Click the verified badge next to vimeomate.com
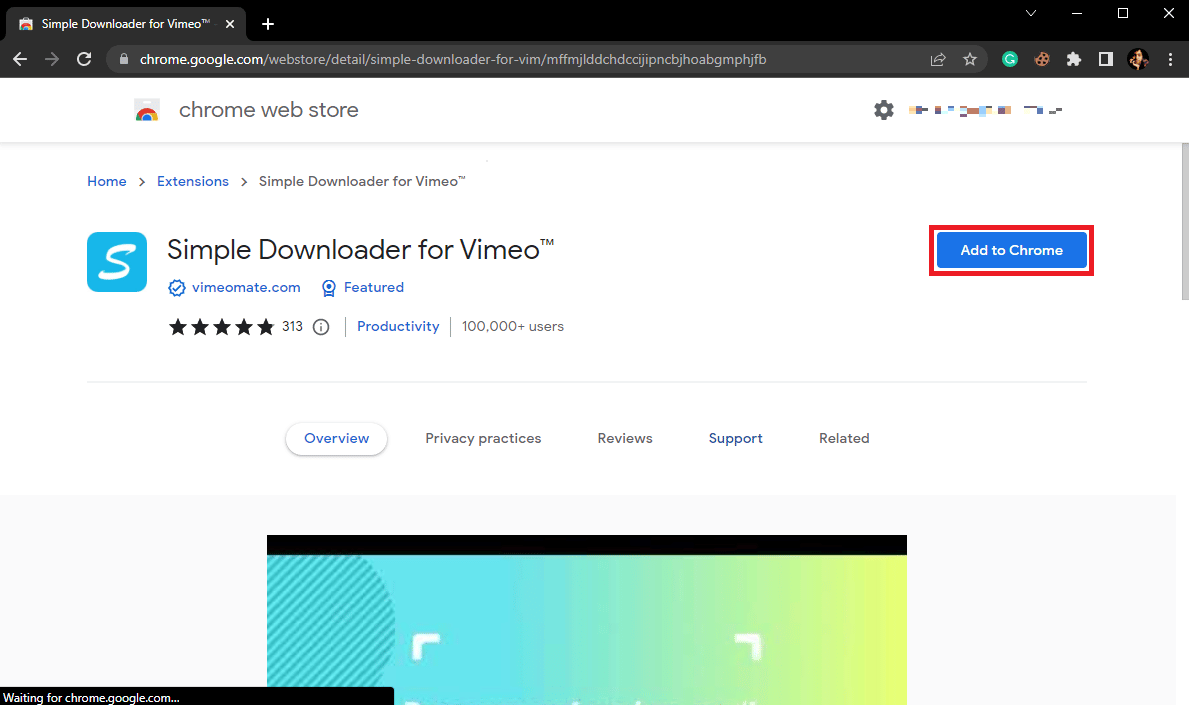 point(177,288)
